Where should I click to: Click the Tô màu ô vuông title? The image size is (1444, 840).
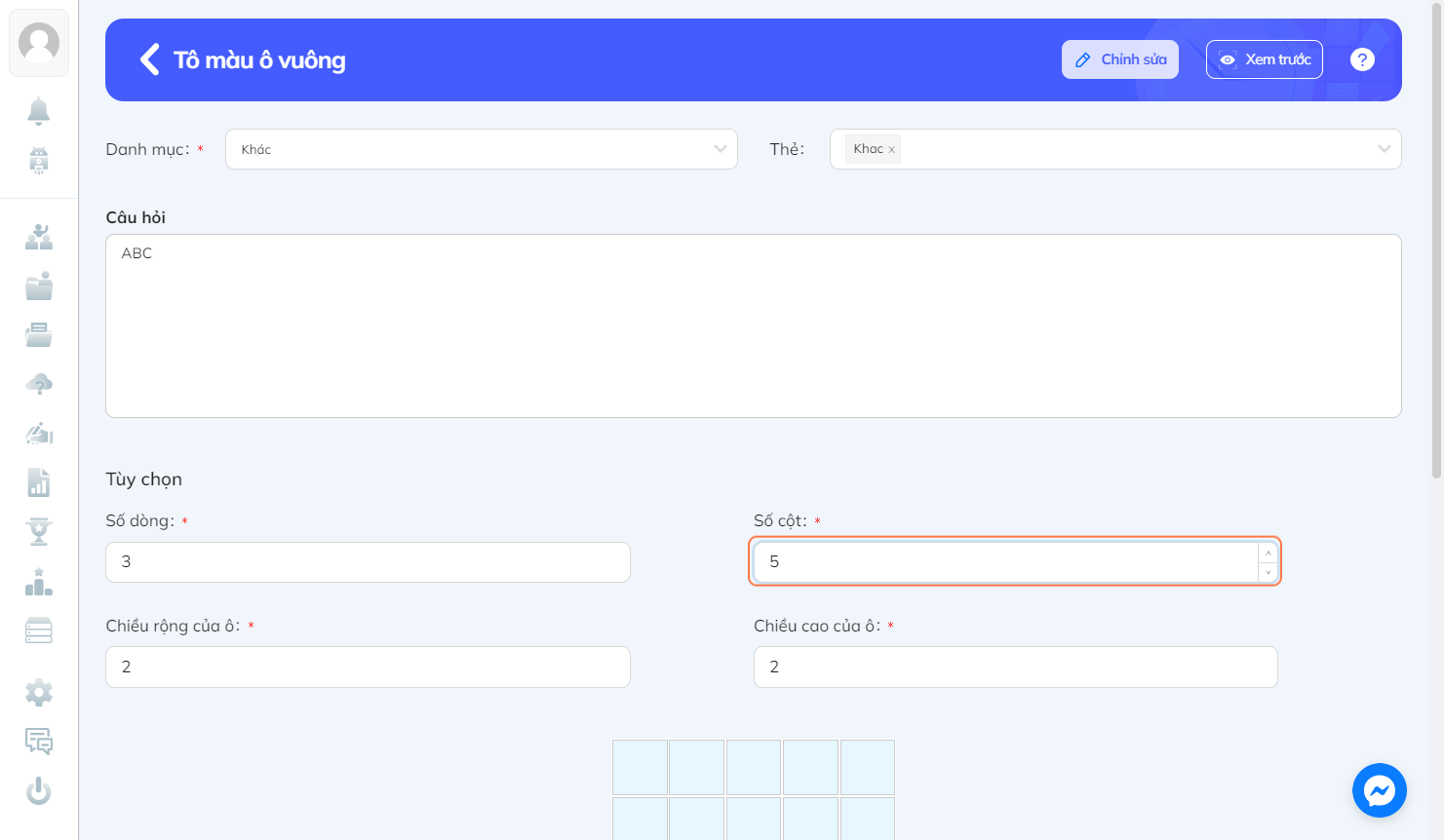(x=259, y=60)
